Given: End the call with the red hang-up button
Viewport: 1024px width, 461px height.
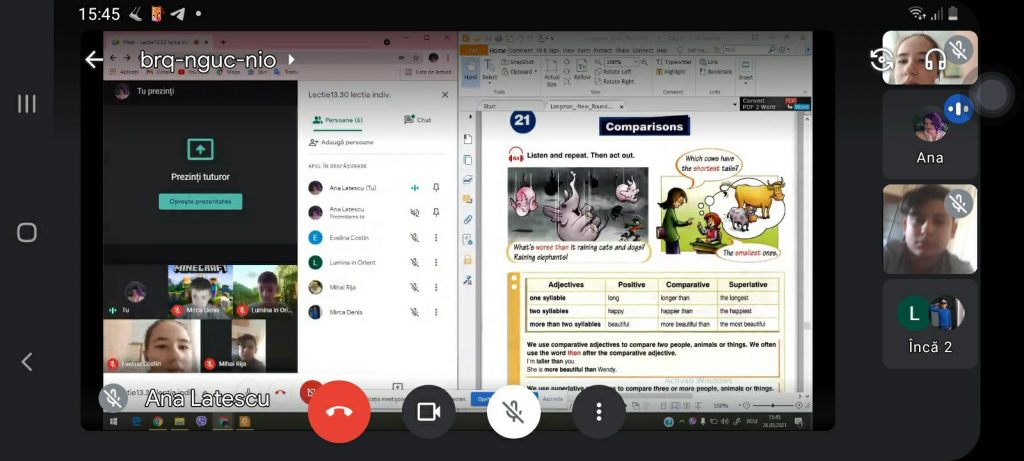Looking at the screenshot, I should point(339,412).
